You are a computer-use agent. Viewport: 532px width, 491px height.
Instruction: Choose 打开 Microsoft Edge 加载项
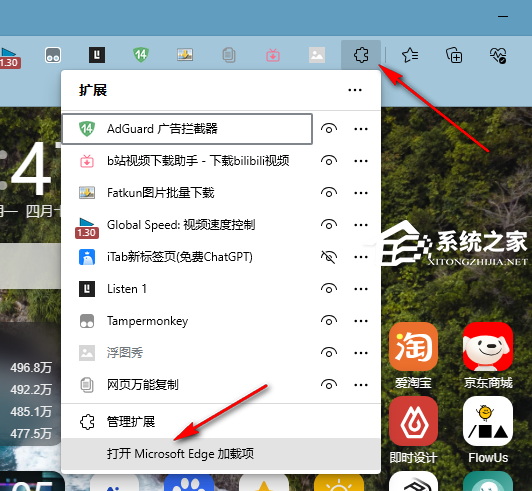pyautogui.click(x=221, y=454)
